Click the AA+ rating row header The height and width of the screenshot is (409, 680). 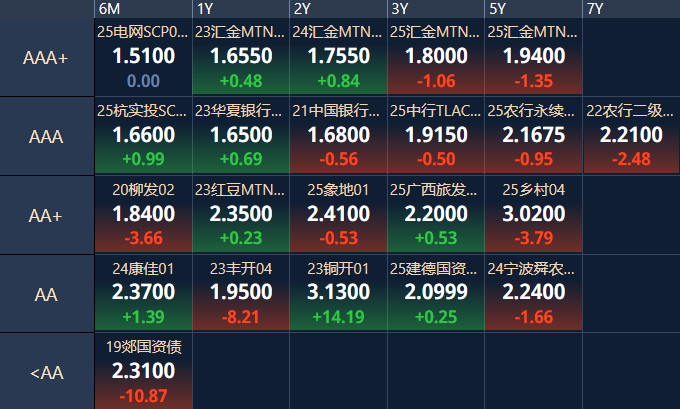point(46,215)
